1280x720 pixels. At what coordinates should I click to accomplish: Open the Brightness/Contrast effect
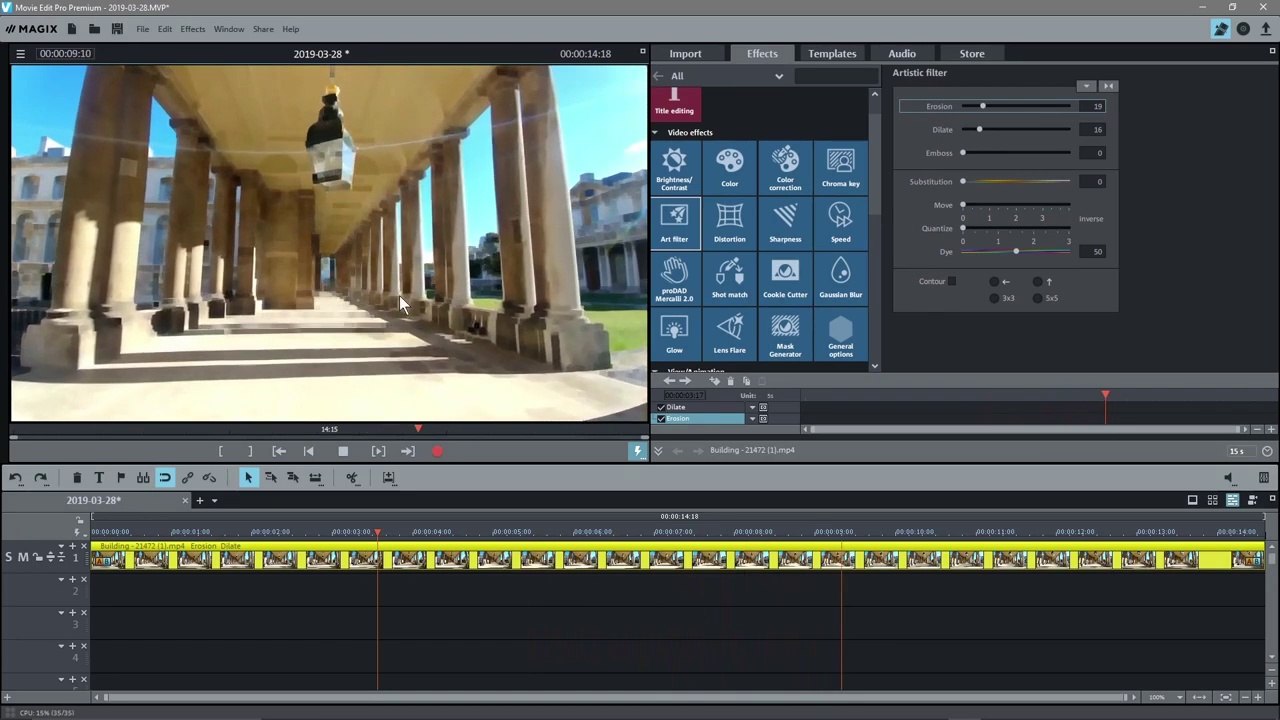click(674, 168)
